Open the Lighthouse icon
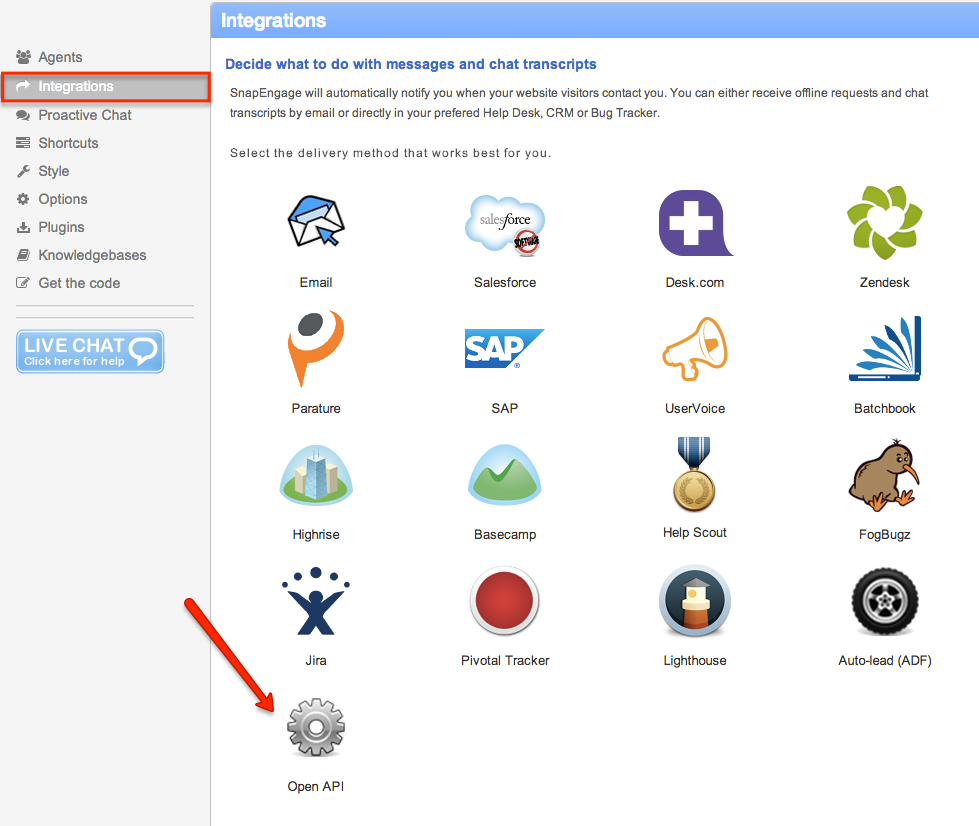The width and height of the screenshot is (979, 826). [695, 601]
